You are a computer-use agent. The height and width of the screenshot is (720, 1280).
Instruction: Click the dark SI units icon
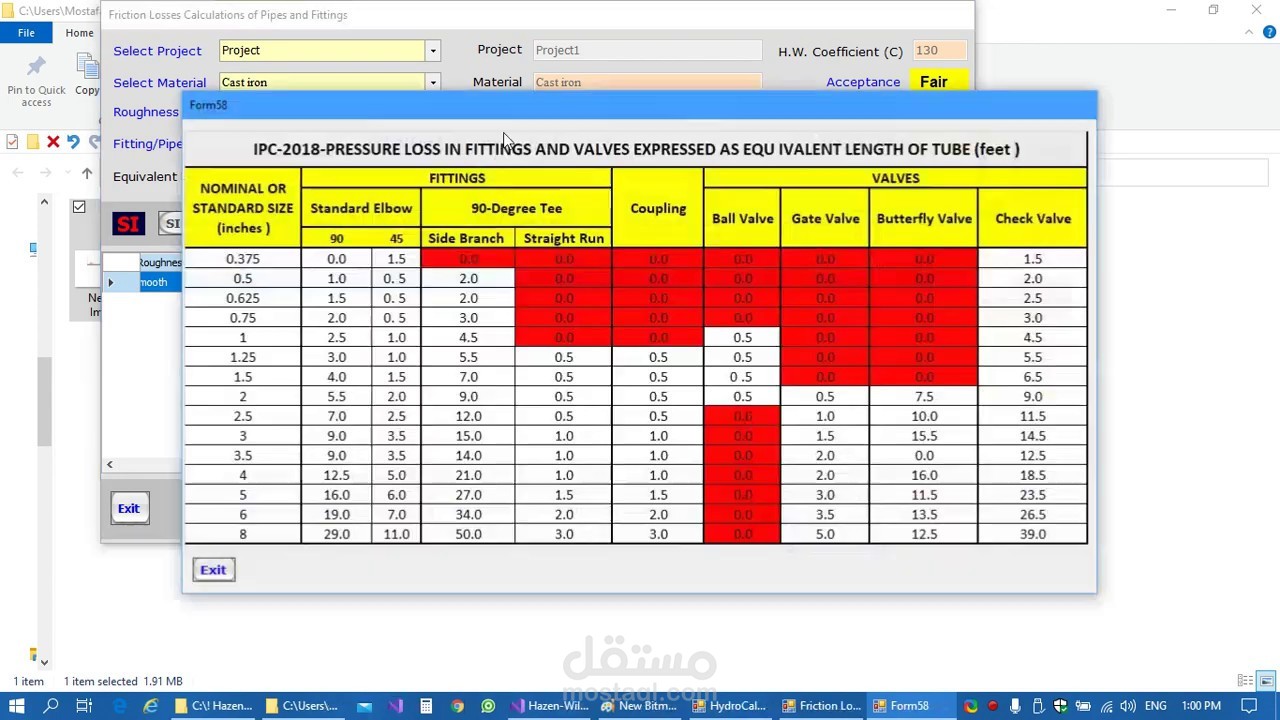[x=128, y=224]
